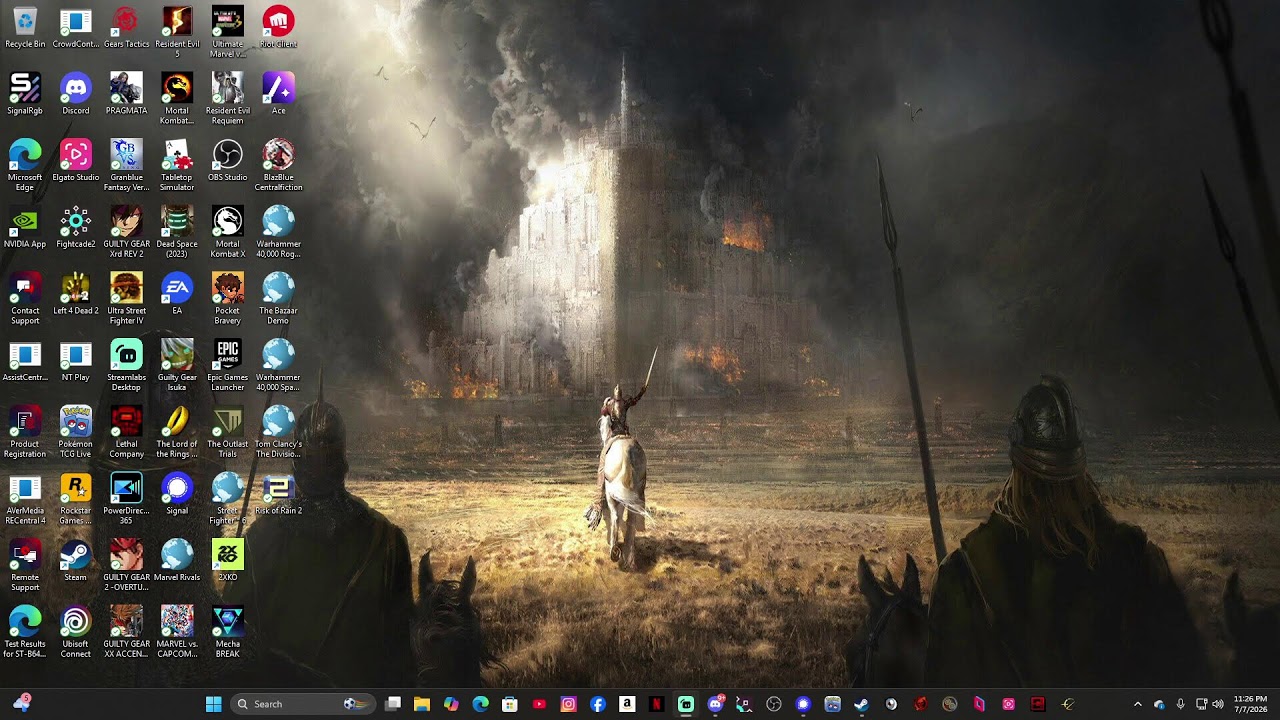The width and height of the screenshot is (1280, 720).
Task: Open File Explorer from the taskbar
Action: (422, 704)
